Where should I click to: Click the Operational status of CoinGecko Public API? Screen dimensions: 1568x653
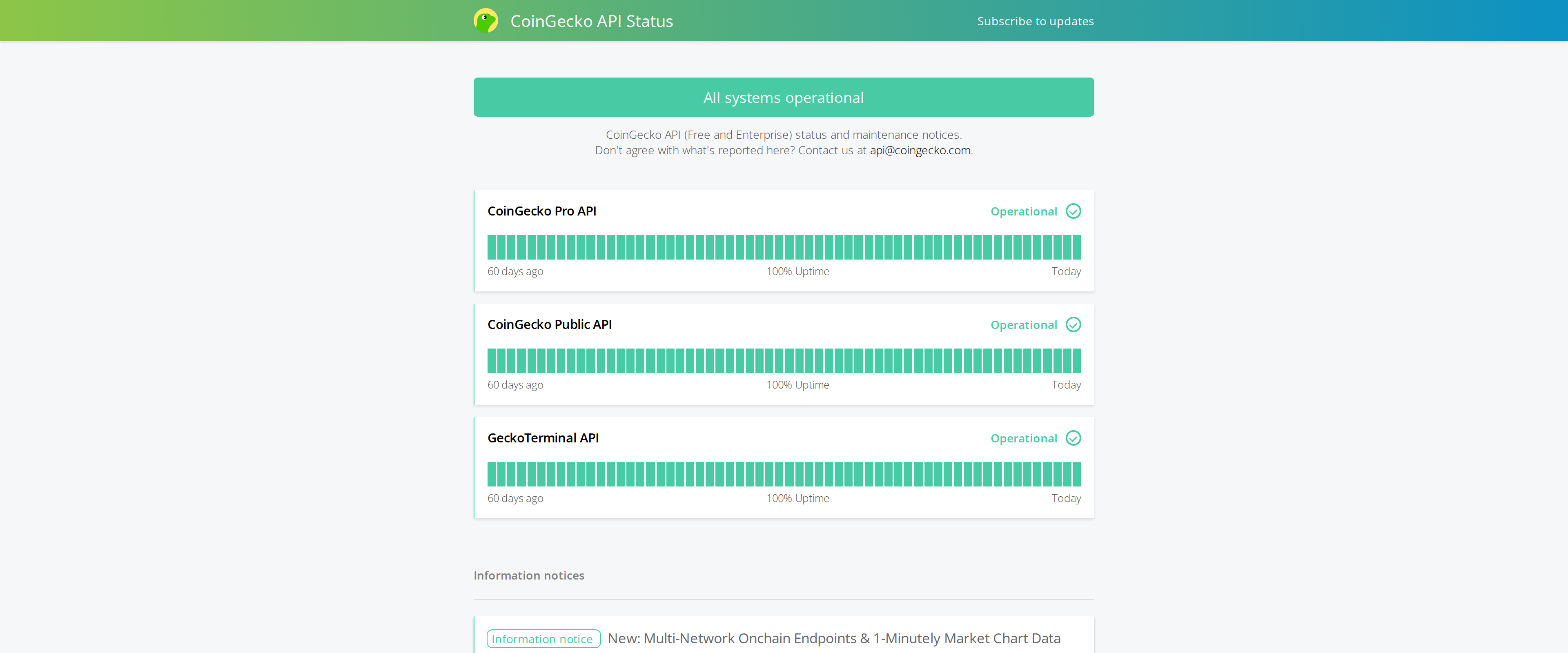(1023, 325)
